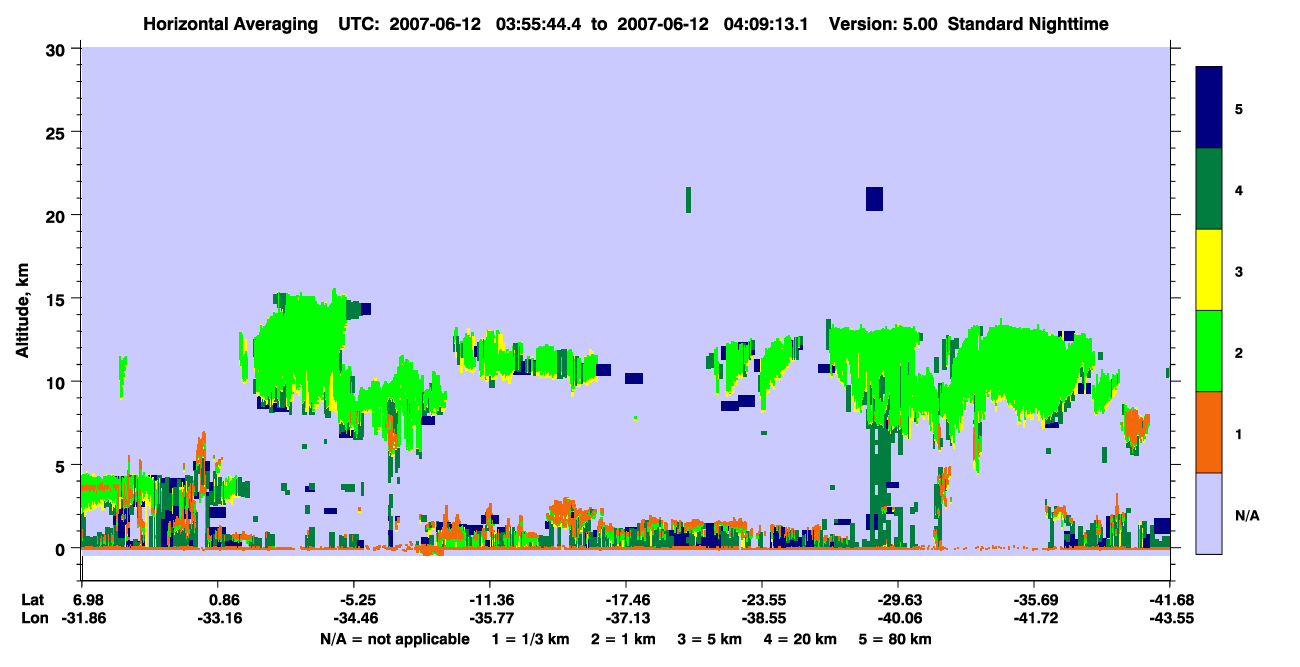The image size is (1300, 667).
Task: Click longitude value '-31.86'
Action: pyautogui.click(x=84, y=619)
